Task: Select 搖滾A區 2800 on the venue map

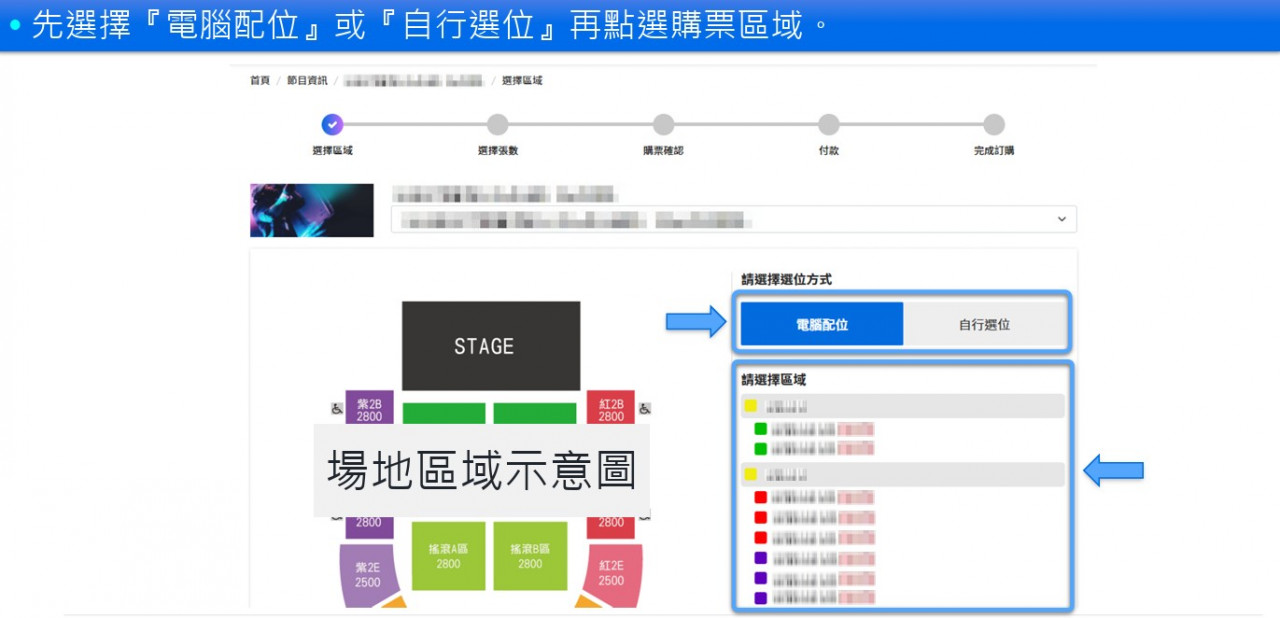Action: pyautogui.click(x=448, y=557)
